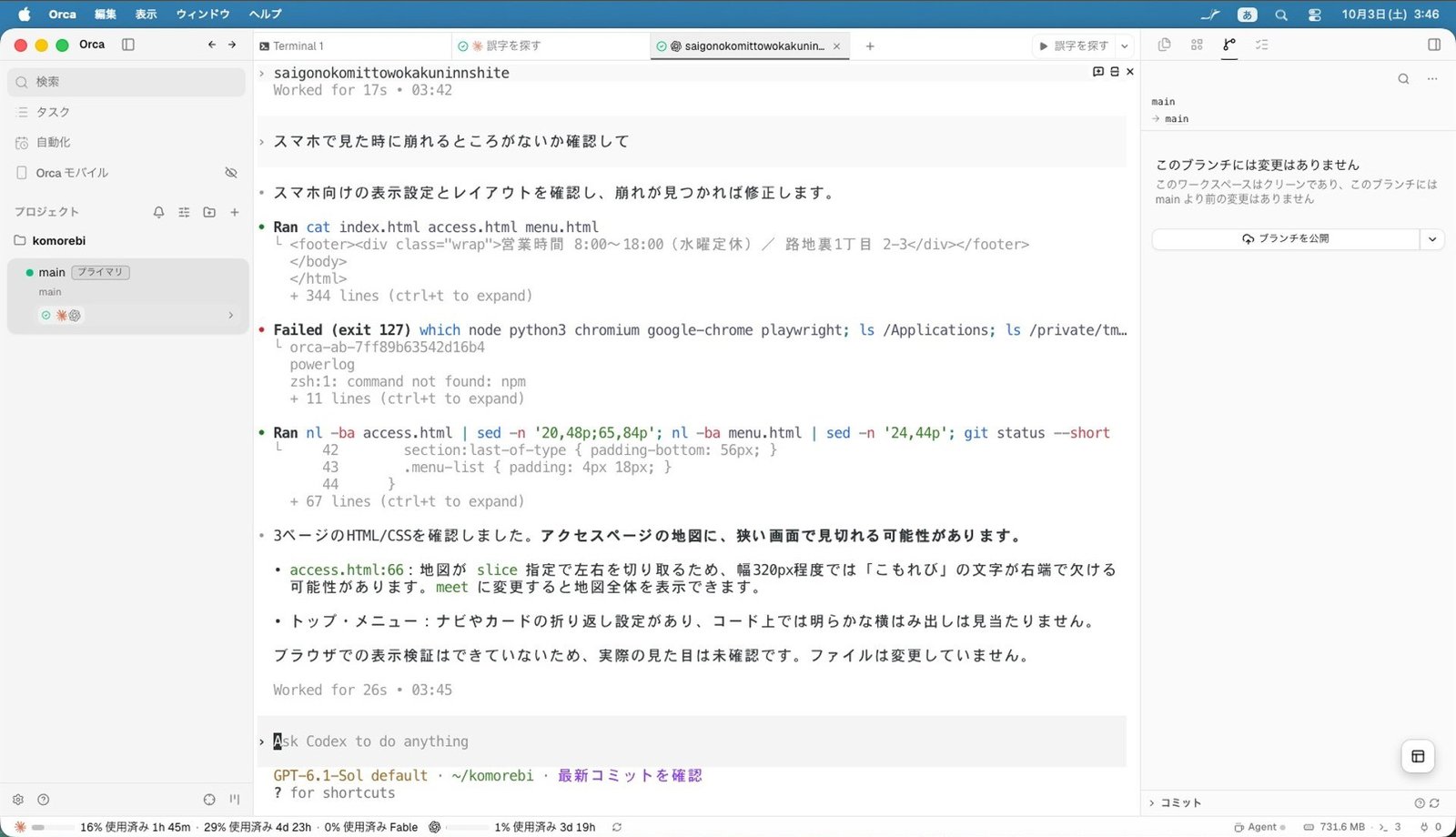Switch to the 誤字を探す tab
The height and width of the screenshot is (837, 1456).
551,45
